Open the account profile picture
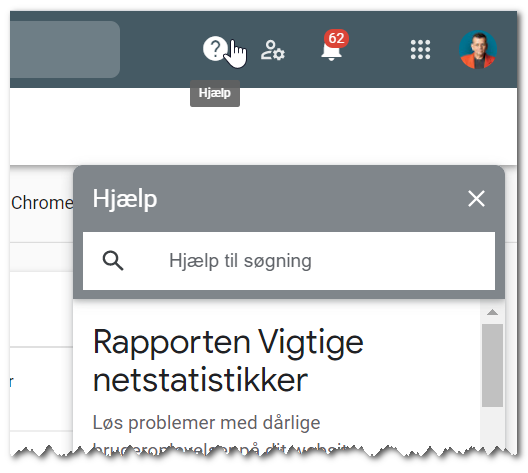The width and height of the screenshot is (528, 473). coord(478,49)
